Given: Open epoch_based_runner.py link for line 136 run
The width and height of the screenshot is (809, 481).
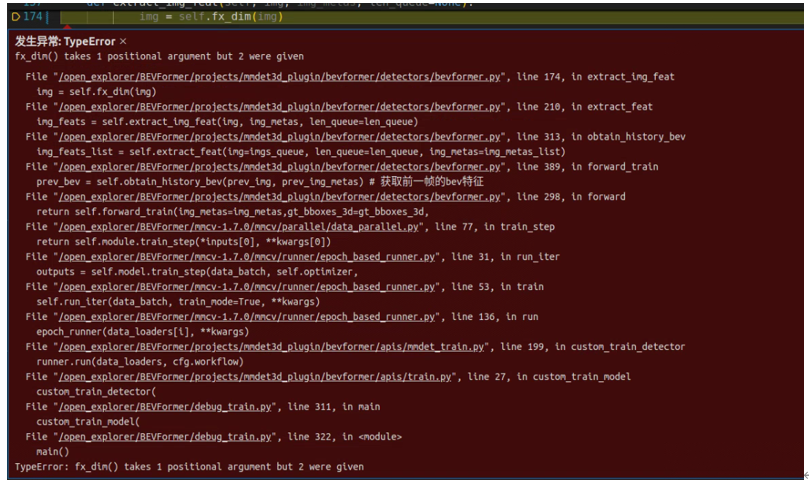Looking at the screenshot, I should point(248,316).
